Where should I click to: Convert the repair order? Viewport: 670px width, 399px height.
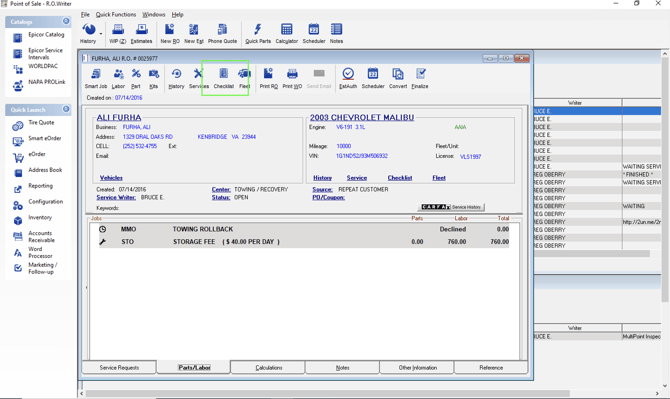[398, 79]
